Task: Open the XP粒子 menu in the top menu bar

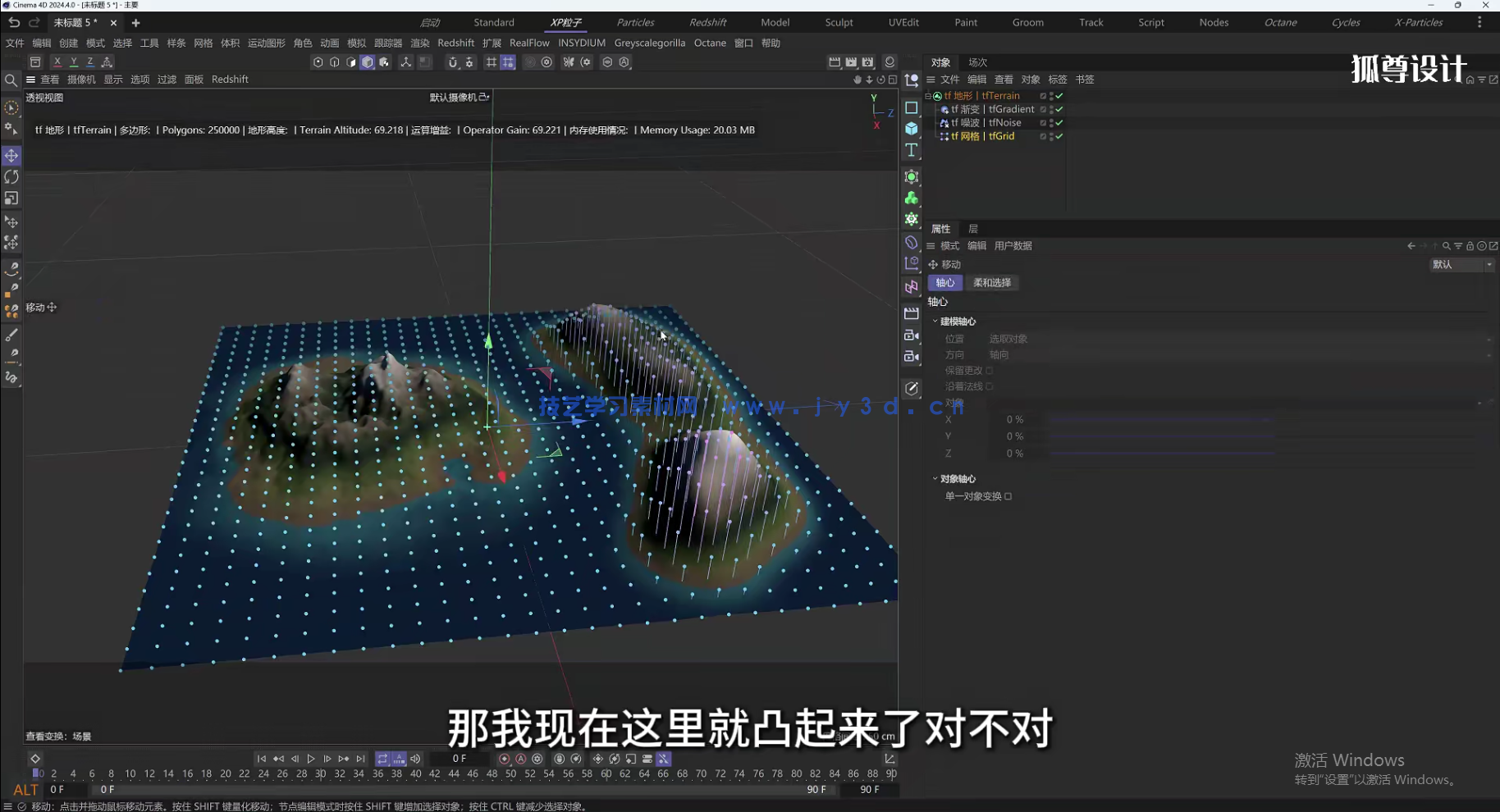Action: [567, 22]
